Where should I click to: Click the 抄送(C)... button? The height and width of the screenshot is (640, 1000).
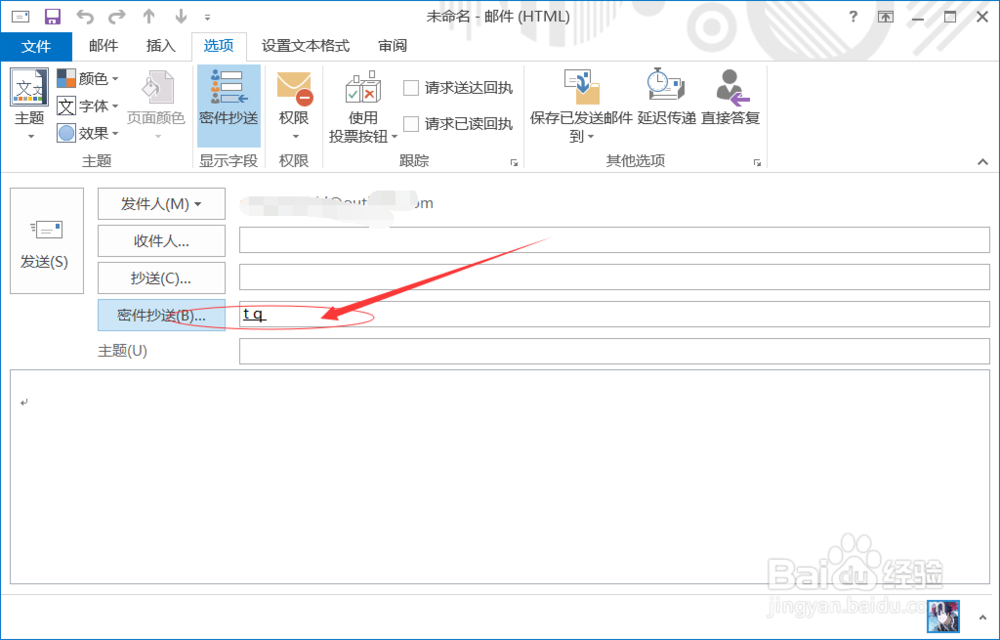click(x=161, y=279)
